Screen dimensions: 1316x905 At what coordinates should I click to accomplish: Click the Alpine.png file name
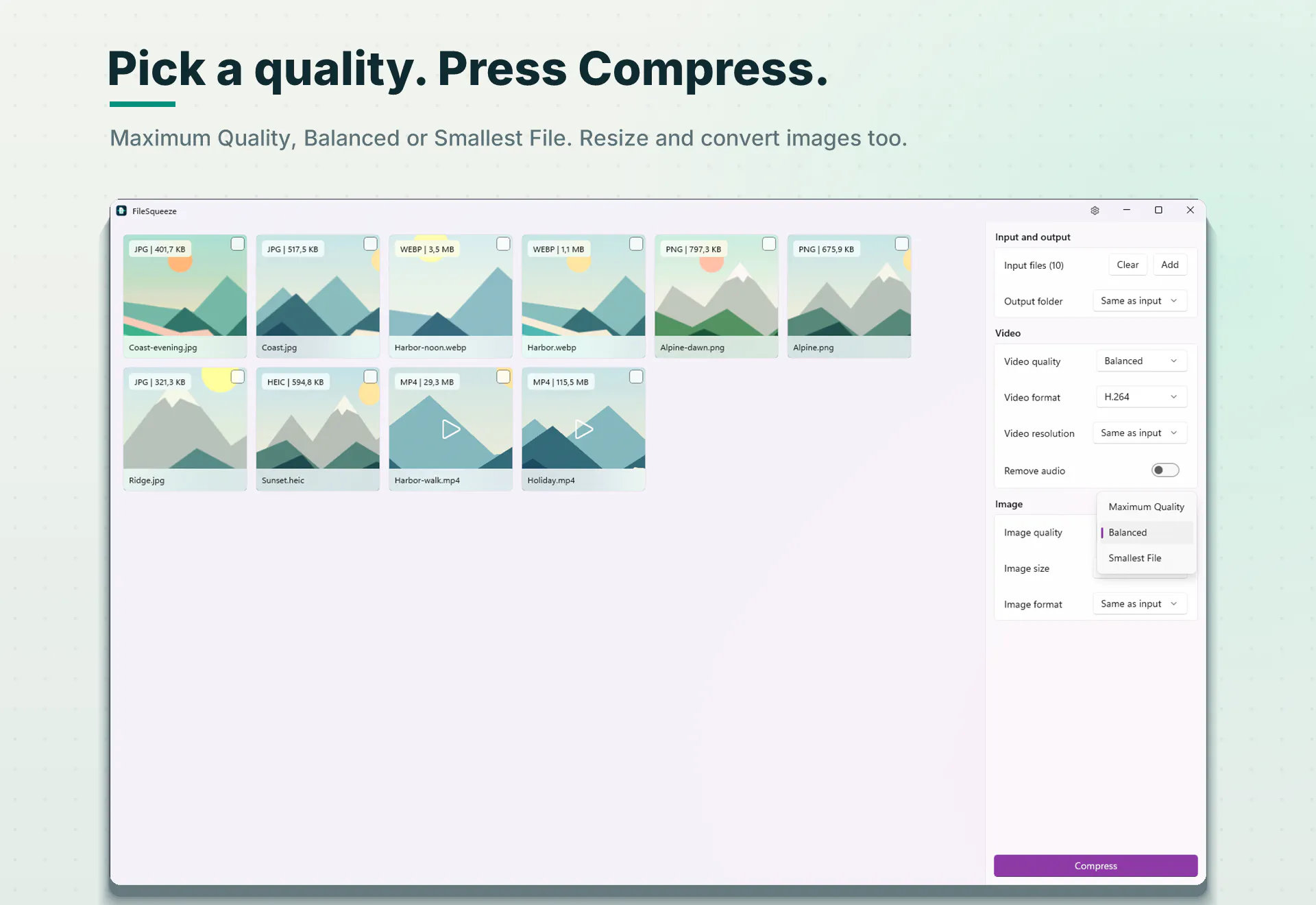coord(814,348)
